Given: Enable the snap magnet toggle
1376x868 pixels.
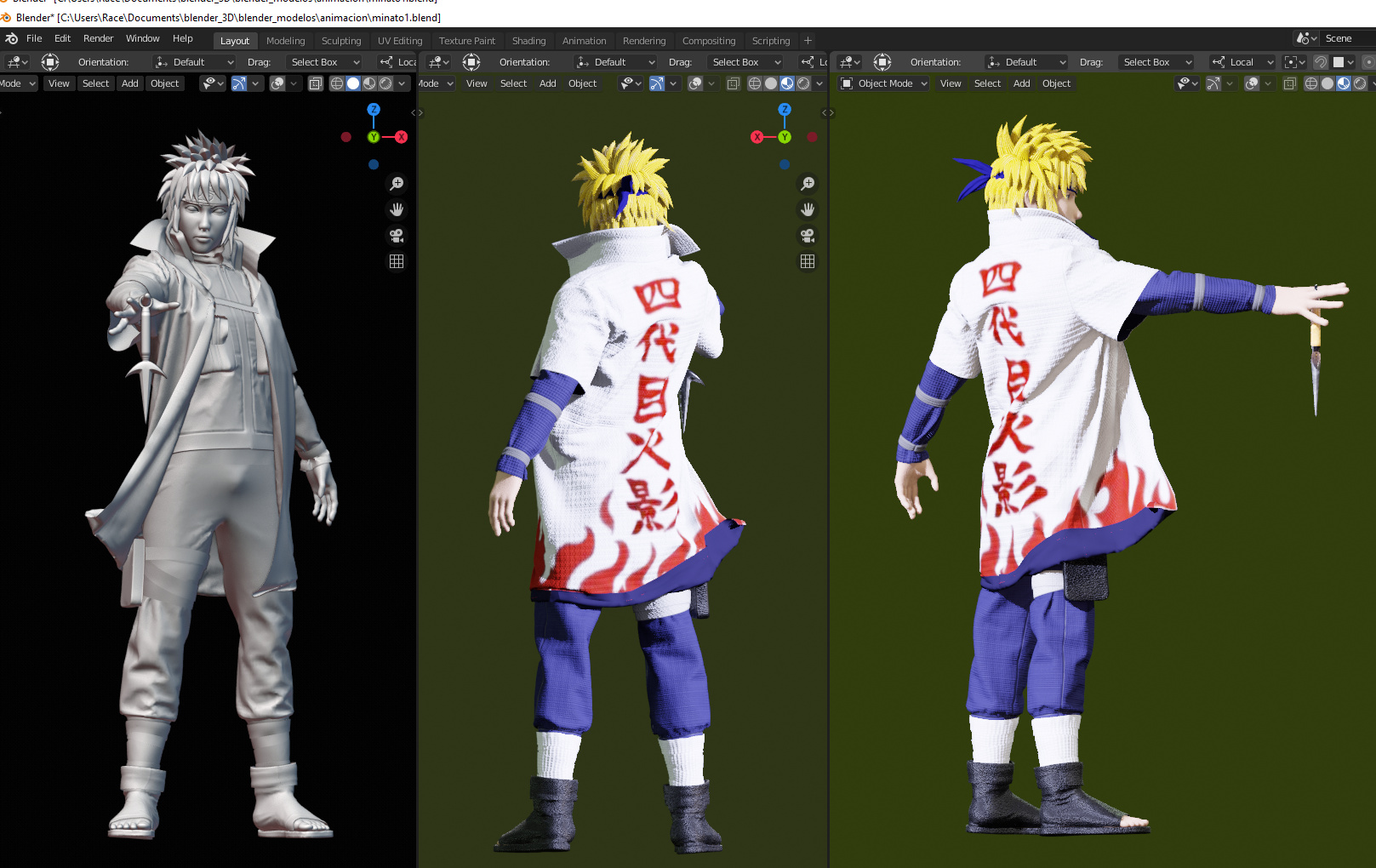Looking at the screenshot, I should [1321, 62].
